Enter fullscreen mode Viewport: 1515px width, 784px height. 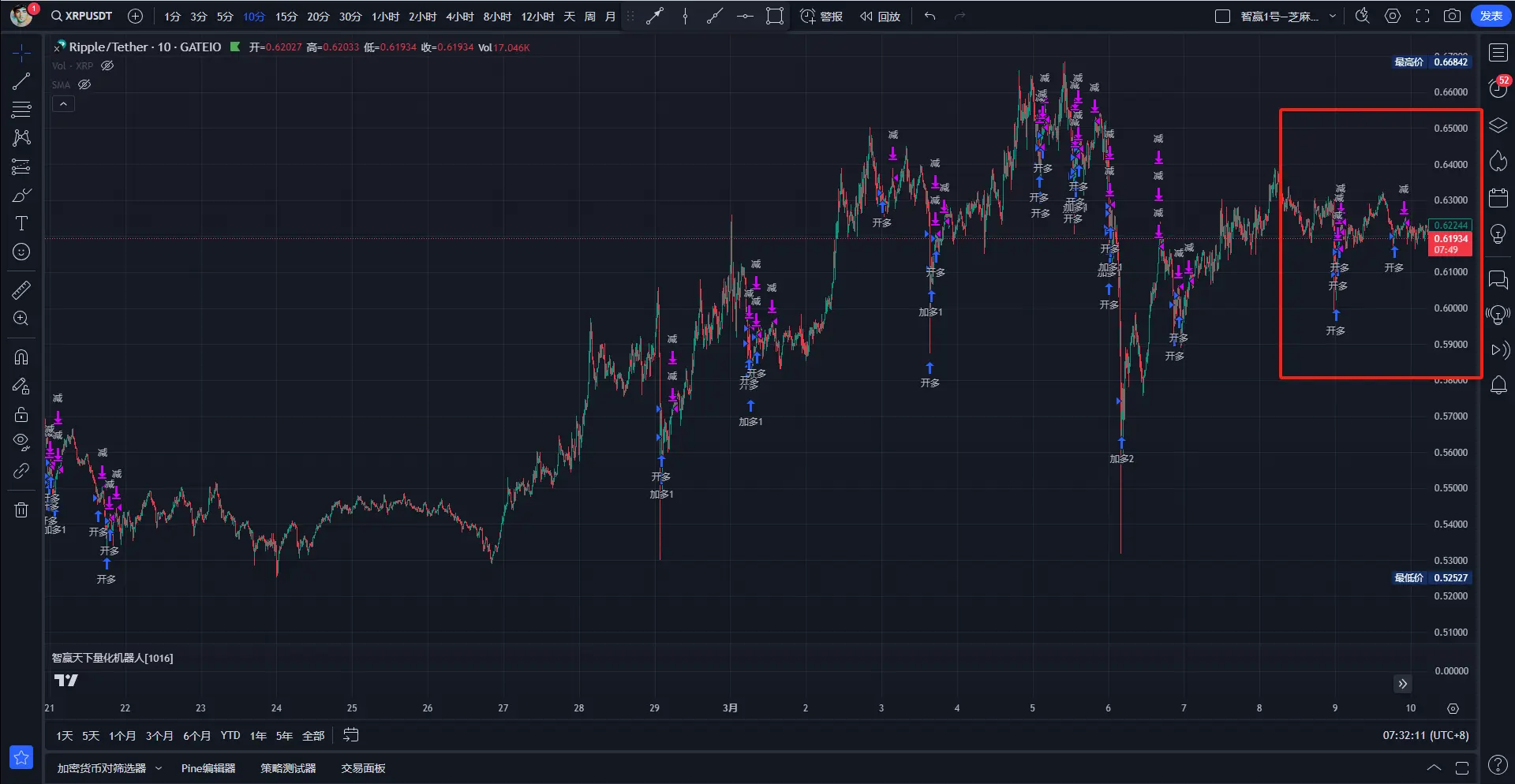1423,16
